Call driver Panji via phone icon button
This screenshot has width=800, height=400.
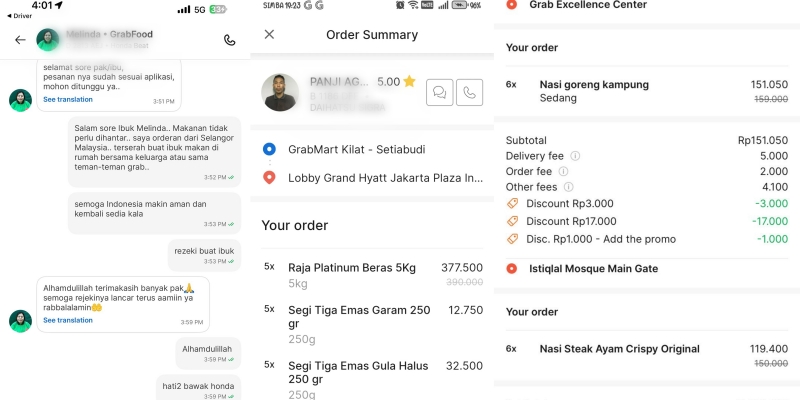tap(469, 92)
